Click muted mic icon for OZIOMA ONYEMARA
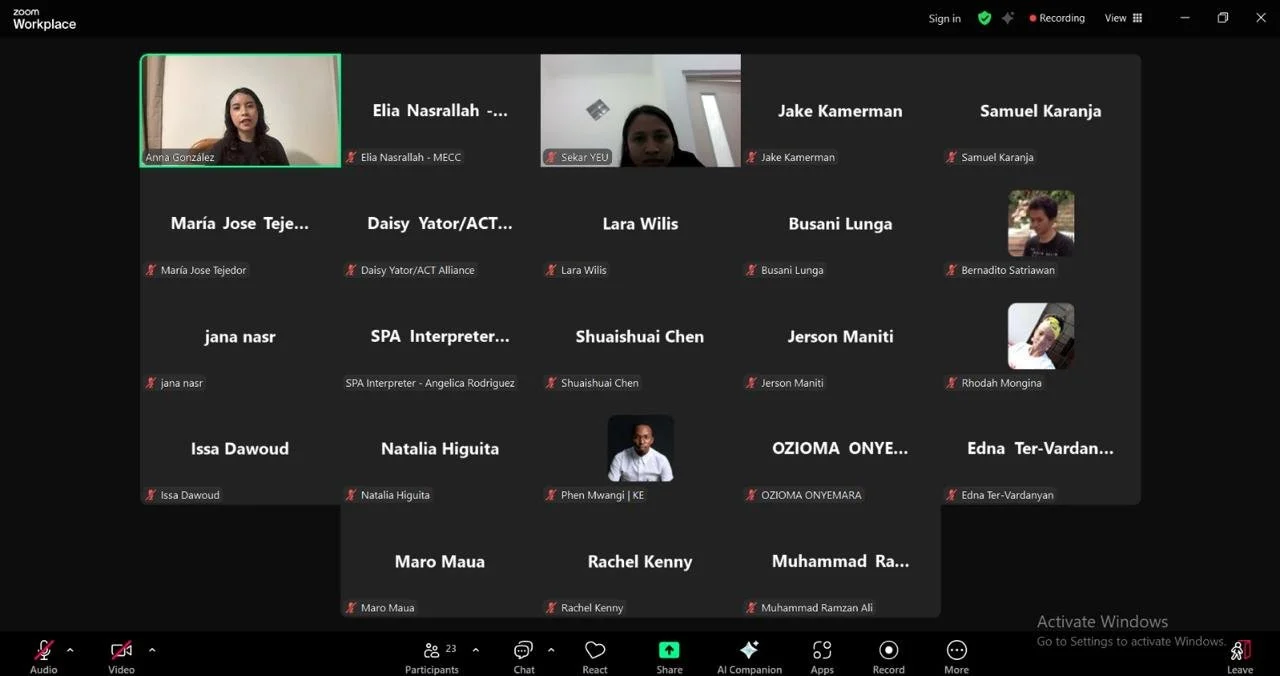This screenshot has width=1280, height=676. tap(751, 495)
